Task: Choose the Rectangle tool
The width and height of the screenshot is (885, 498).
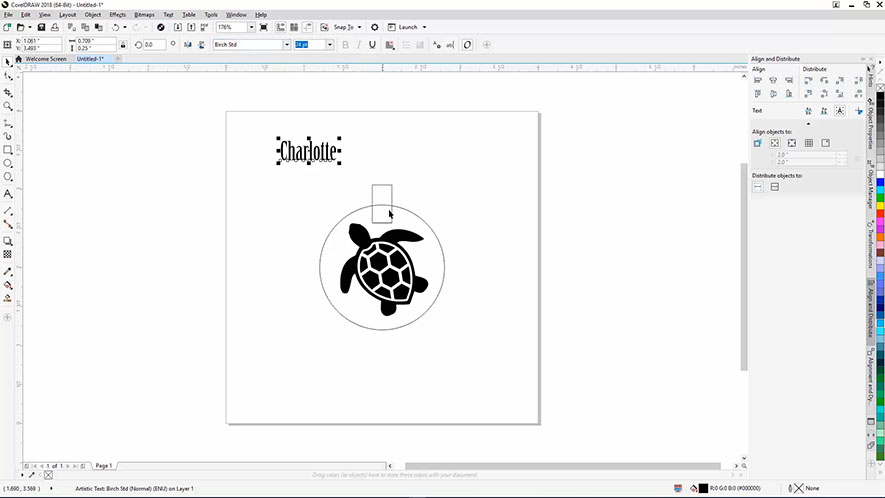Action: 8,149
